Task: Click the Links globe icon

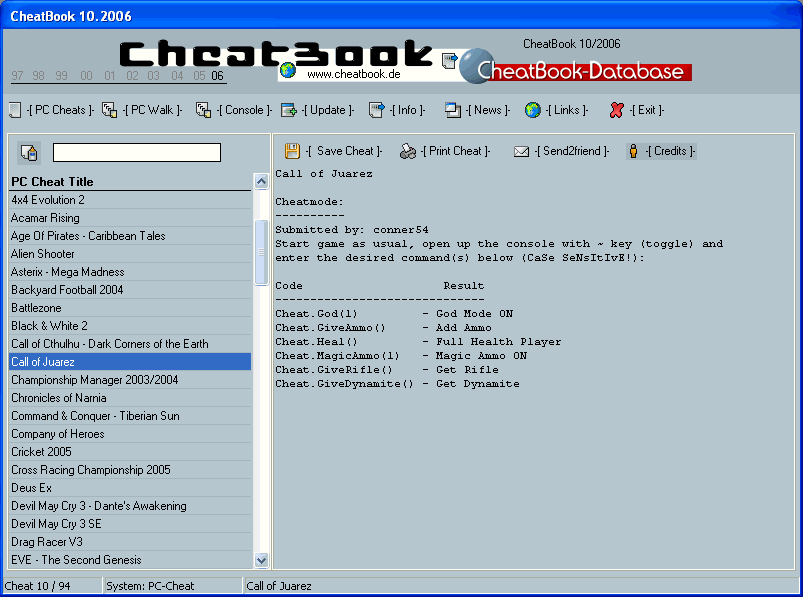Action: click(x=533, y=110)
